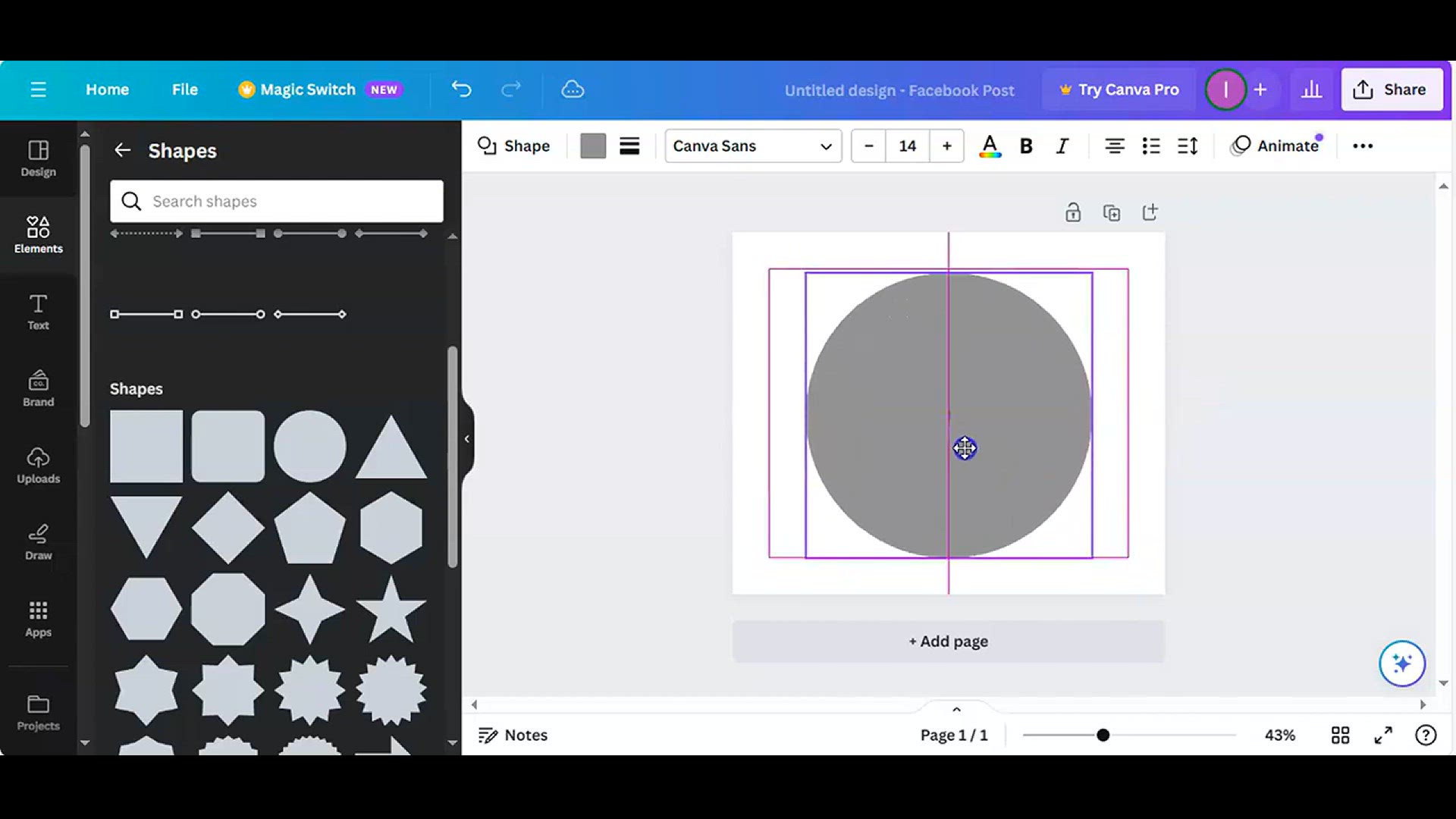Open the Canva Sans font dropdown
This screenshot has height=819, width=1456.
tap(753, 146)
